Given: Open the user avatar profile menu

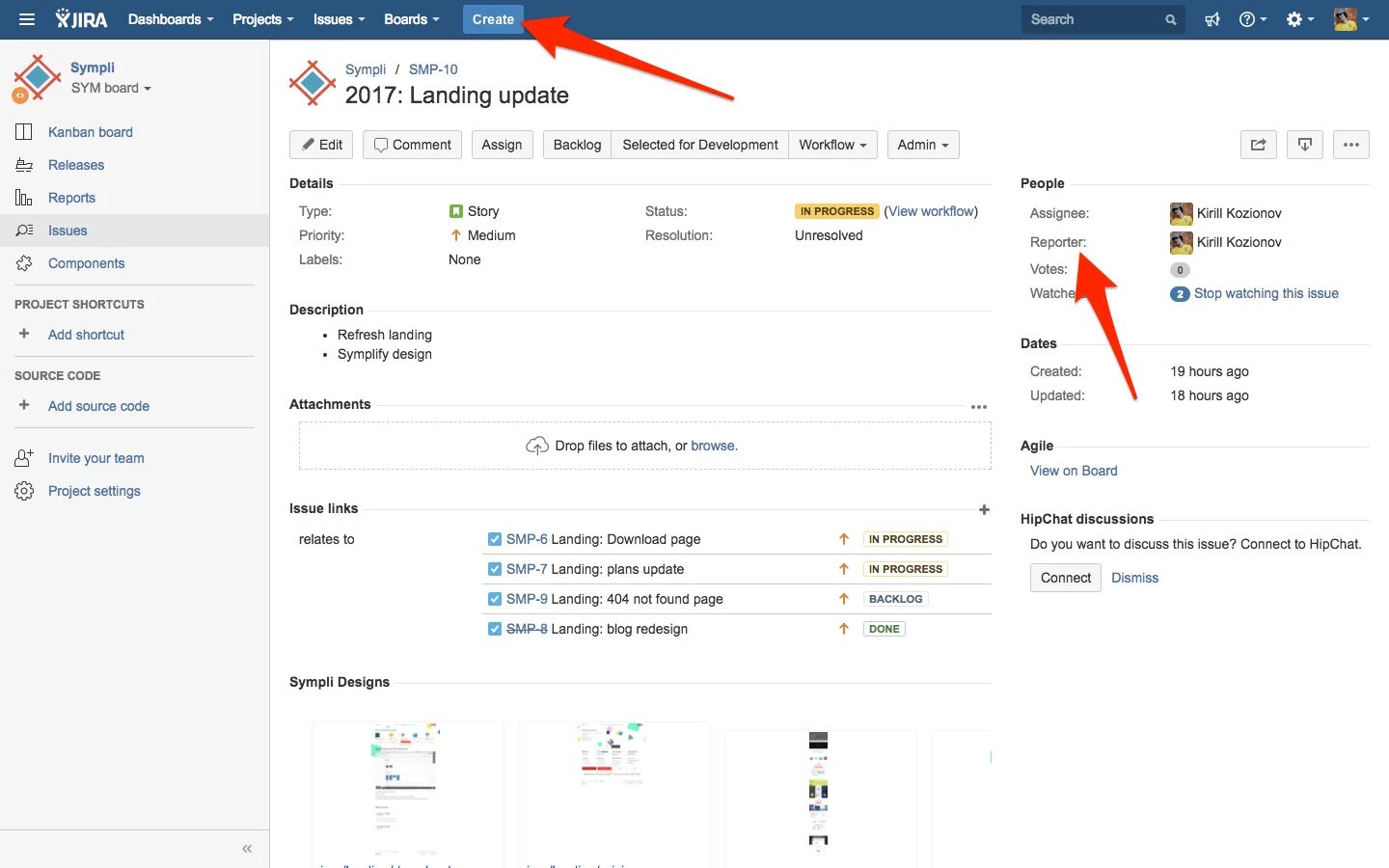Looking at the screenshot, I should click(1351, 19).
